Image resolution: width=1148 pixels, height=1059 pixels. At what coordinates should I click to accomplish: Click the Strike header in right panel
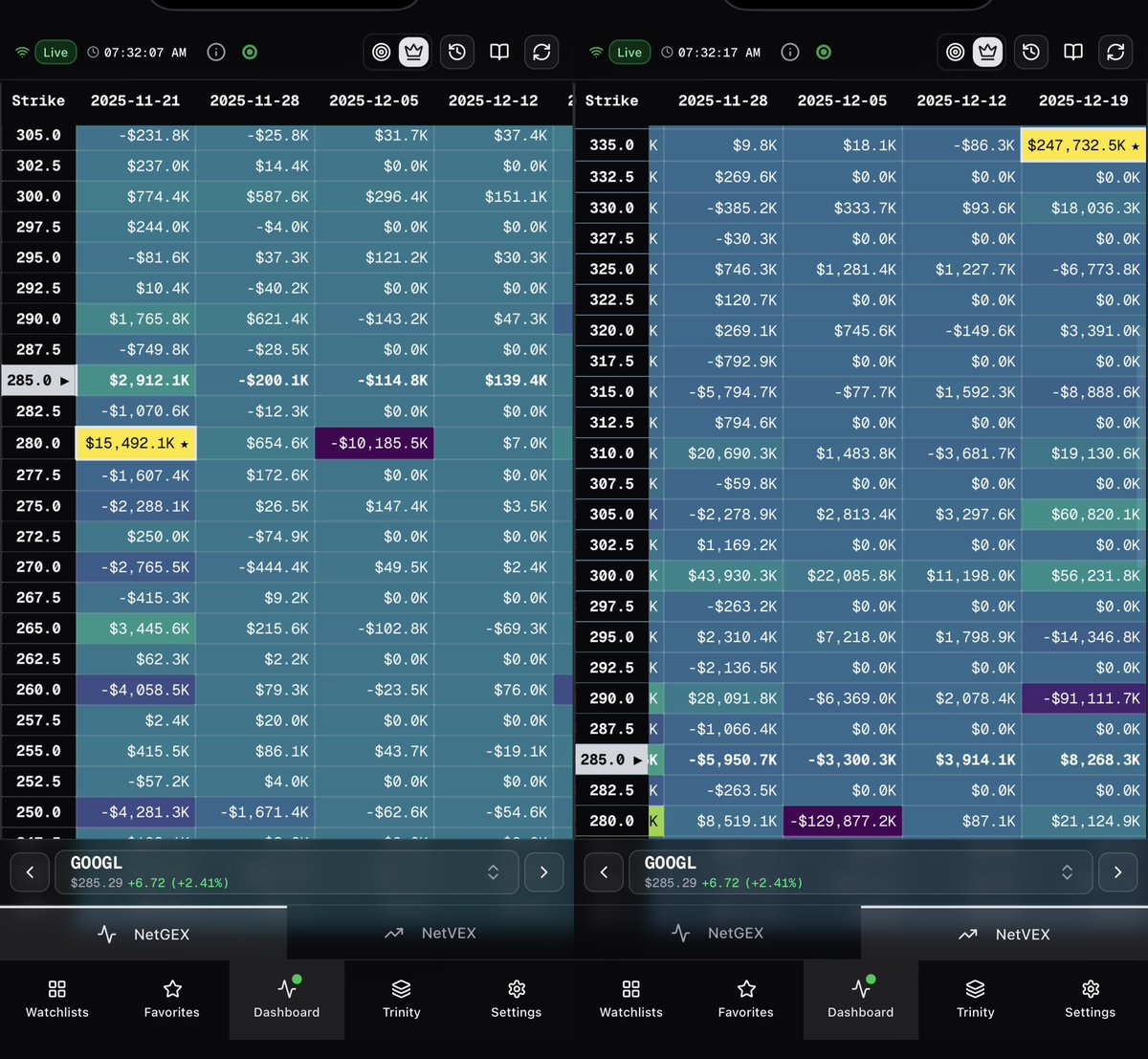[x=611, y=100]
